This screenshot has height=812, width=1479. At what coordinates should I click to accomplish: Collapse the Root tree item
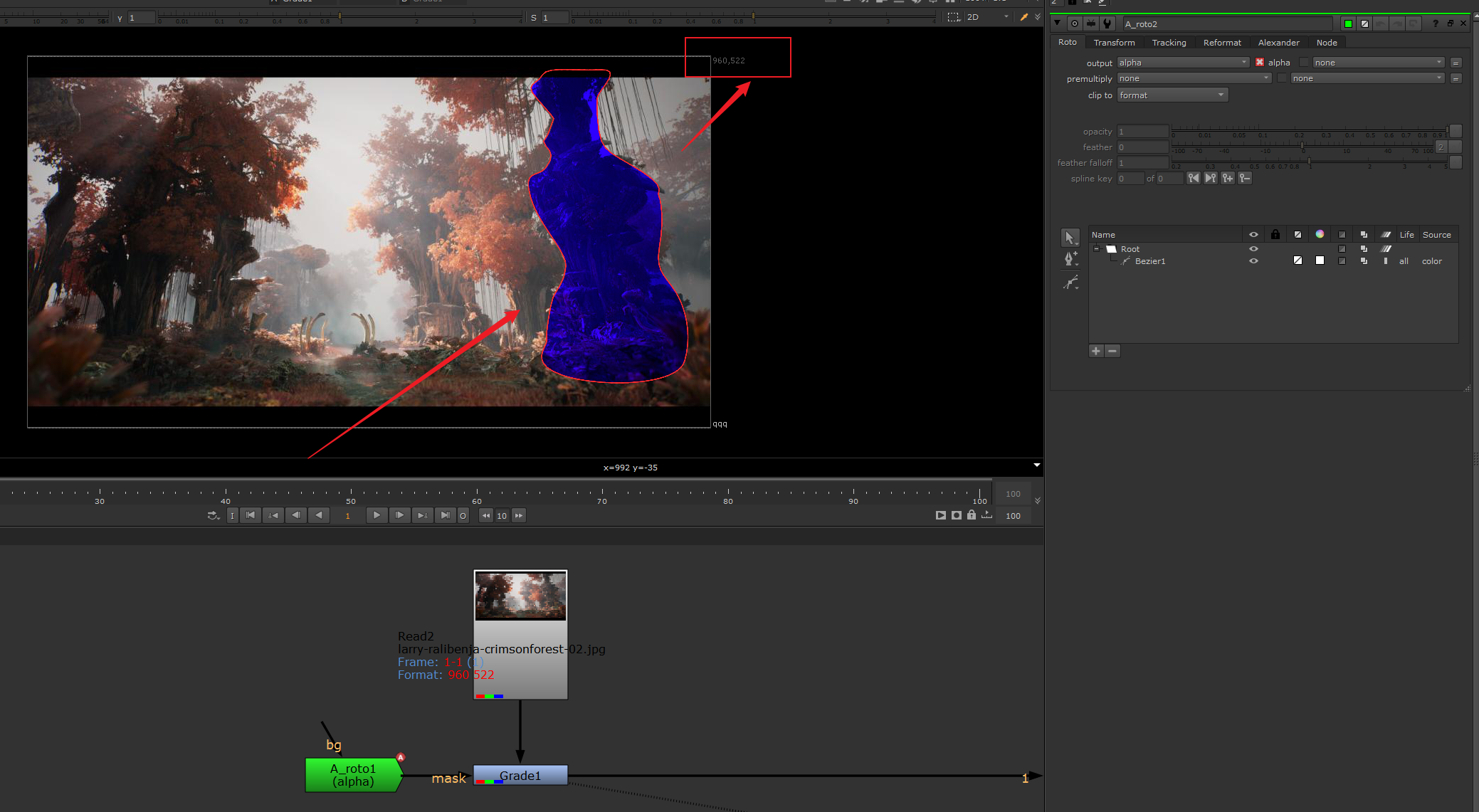[1096, 249]
